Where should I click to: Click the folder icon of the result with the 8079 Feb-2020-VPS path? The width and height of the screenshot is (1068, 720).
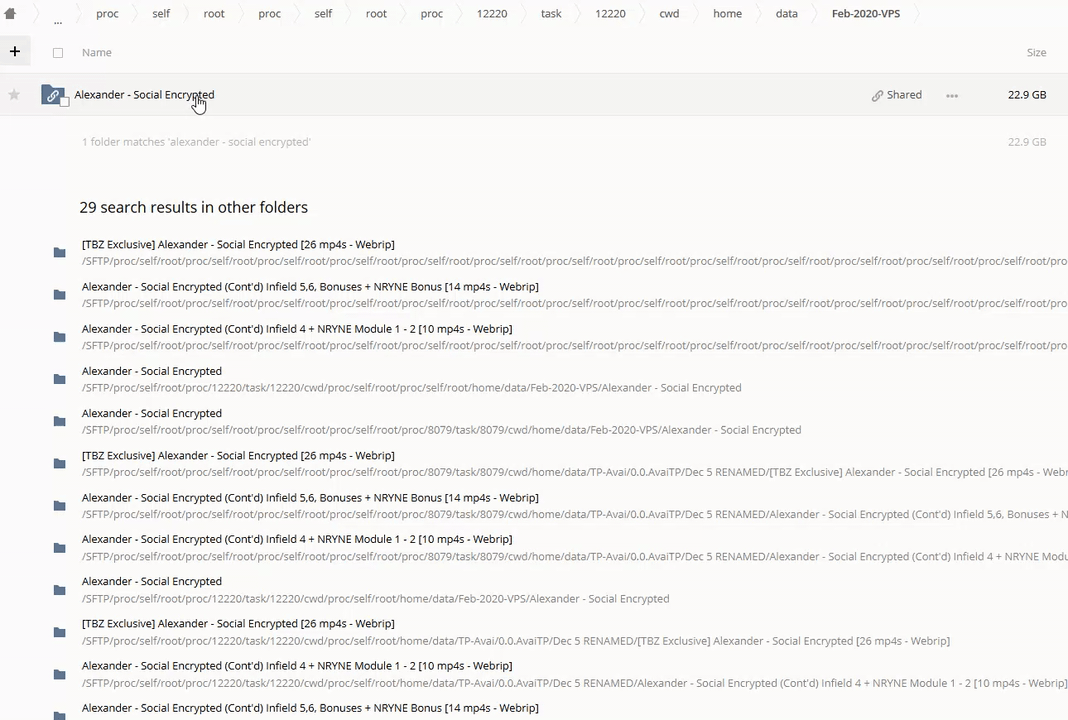click(x=60, y=421)
